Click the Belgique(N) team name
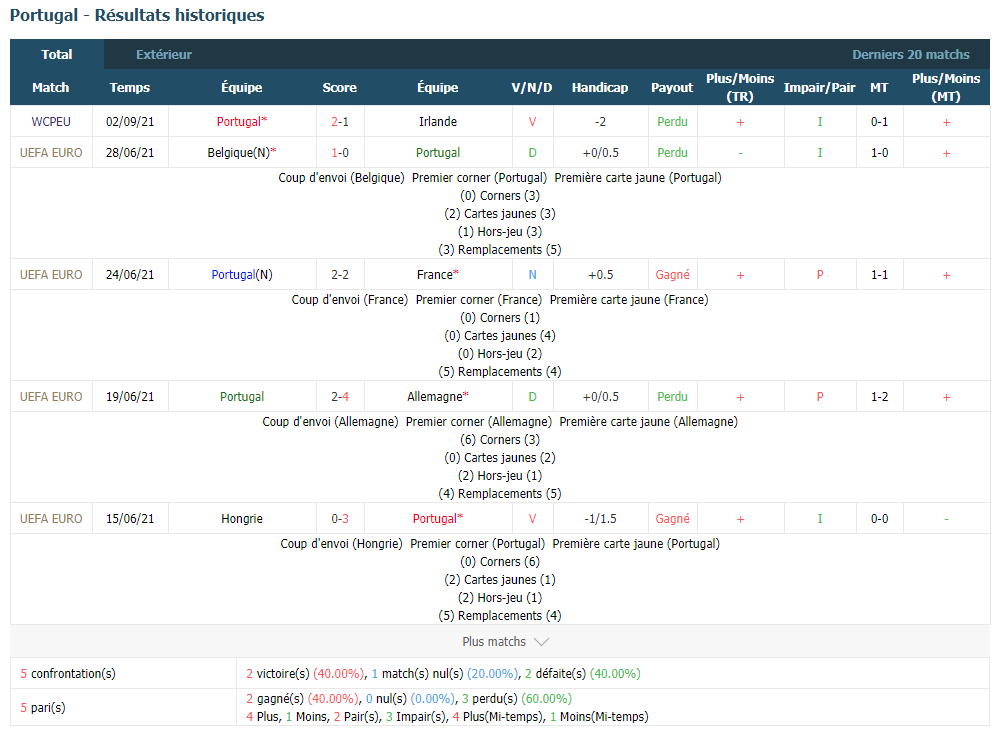This screenshot has width=999, height=736. pos(241,152)
